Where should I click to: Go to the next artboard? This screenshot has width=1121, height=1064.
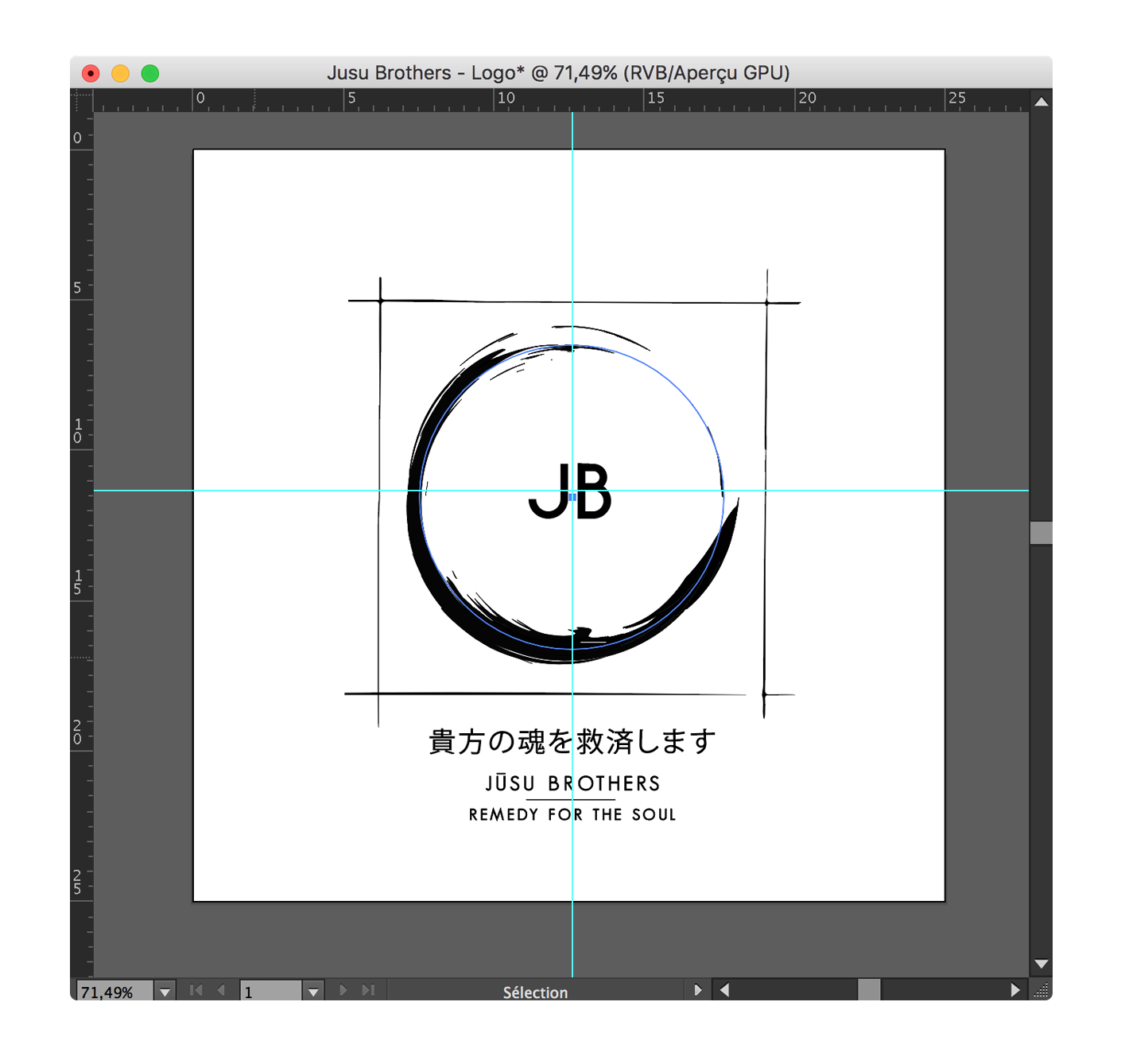coord(343,990)
